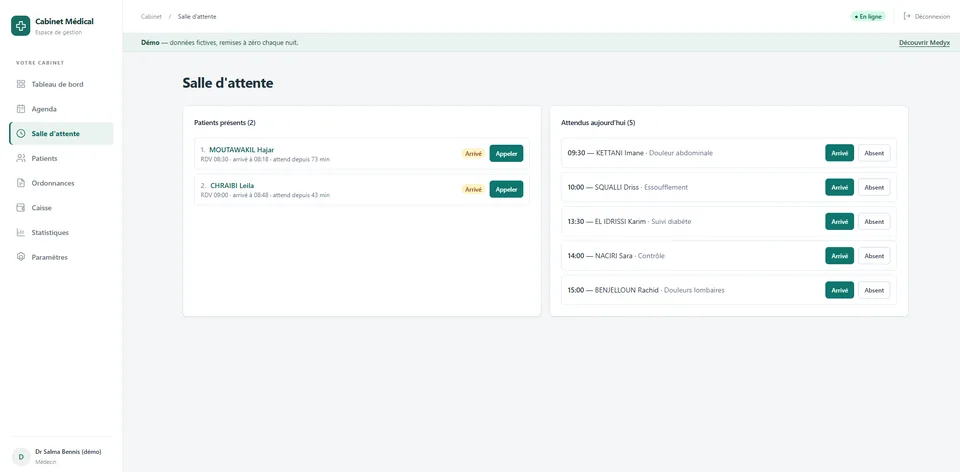960x472 pixels.
Task: Click 'Médecin' role label
Action: 45,462
